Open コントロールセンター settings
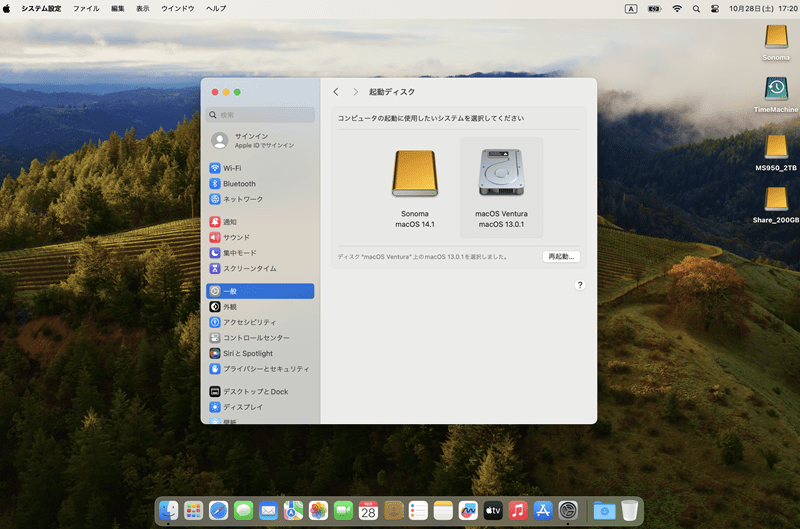The height and width of the screenshot is (529, 800). point(260,338)
